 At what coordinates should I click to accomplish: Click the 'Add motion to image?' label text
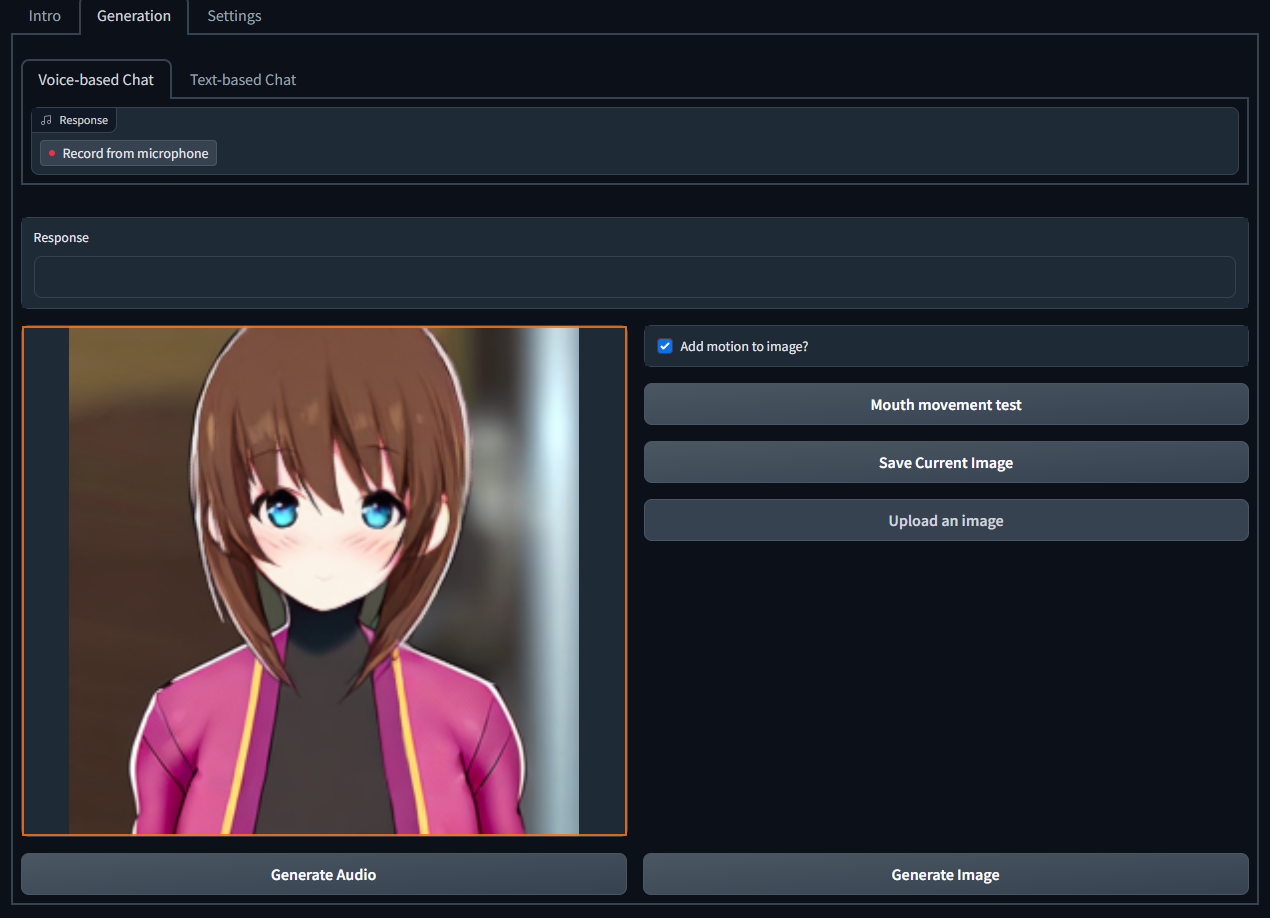pos(744,346)
